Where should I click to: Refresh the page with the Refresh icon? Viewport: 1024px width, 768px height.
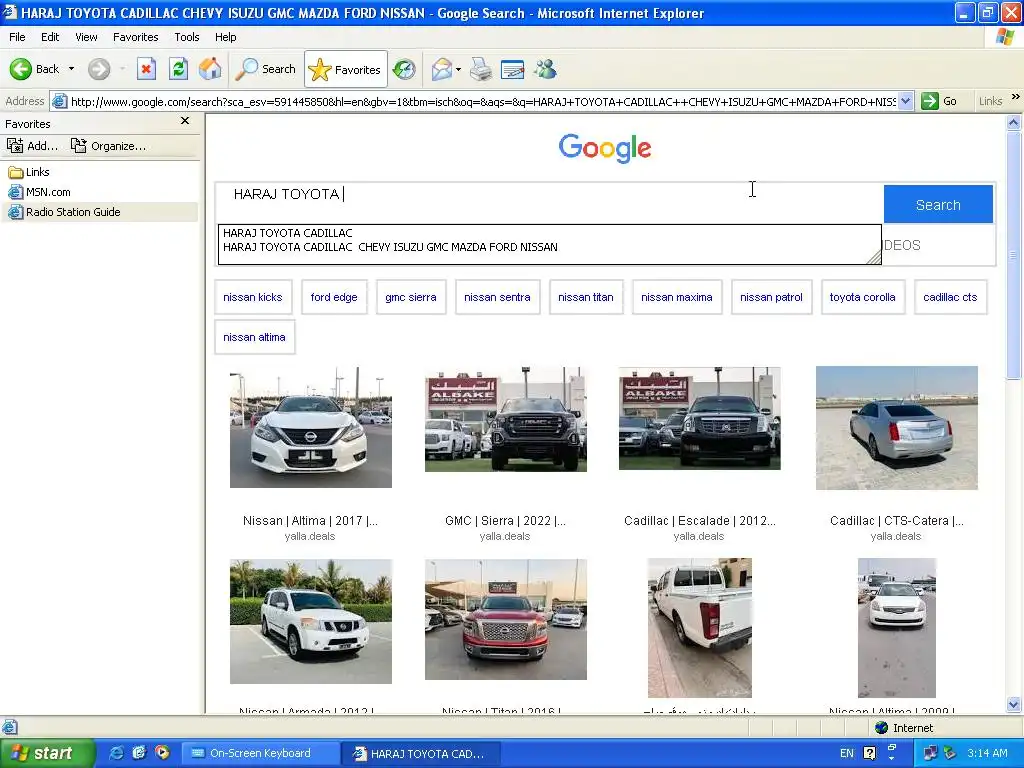coord(178,69)
